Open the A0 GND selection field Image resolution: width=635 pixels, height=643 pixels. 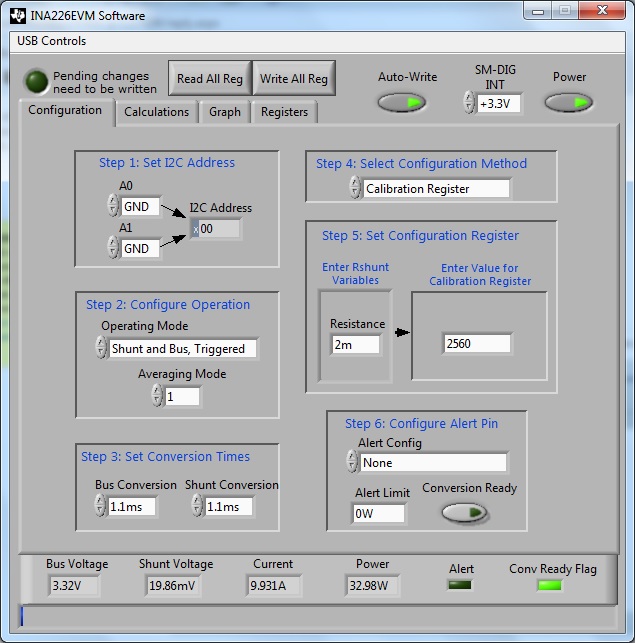pos(140,206)
